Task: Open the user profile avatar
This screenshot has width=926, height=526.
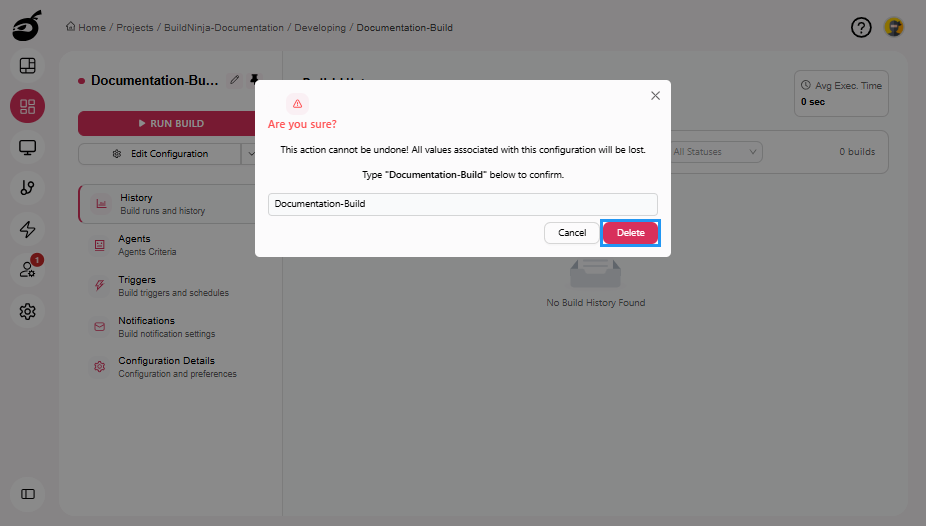Action: 894,27
